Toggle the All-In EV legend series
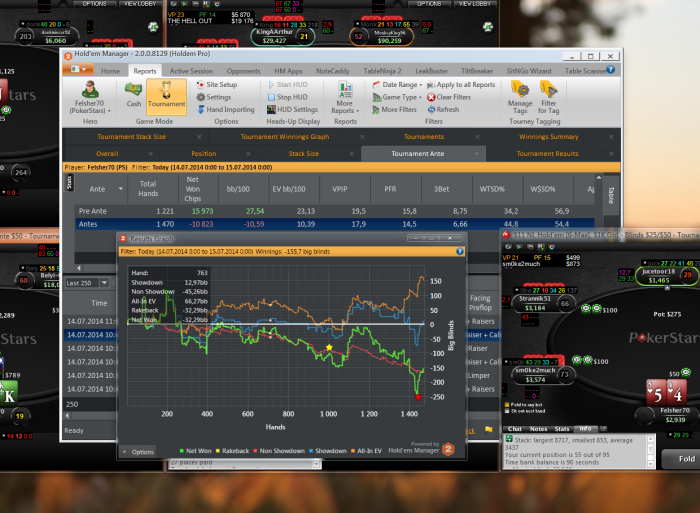 click(x=366, y=451)
